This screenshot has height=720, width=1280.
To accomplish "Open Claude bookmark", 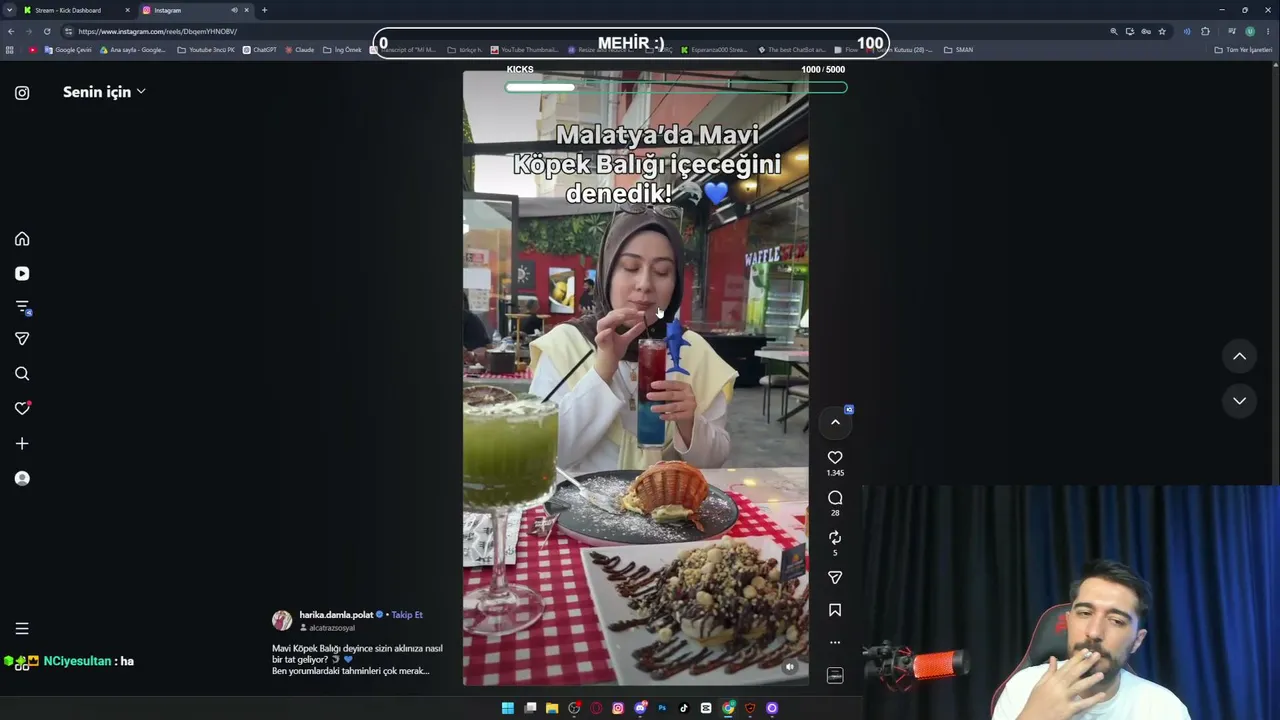I will click(300, 50).
